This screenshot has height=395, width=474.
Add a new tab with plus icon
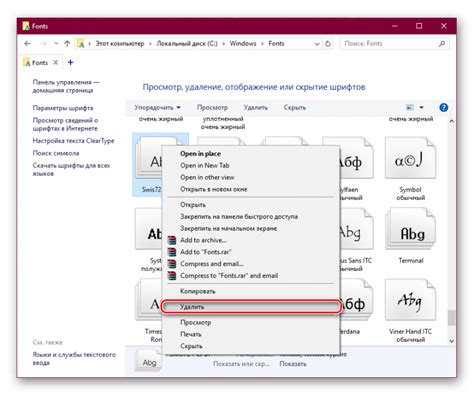coord(70,62)
